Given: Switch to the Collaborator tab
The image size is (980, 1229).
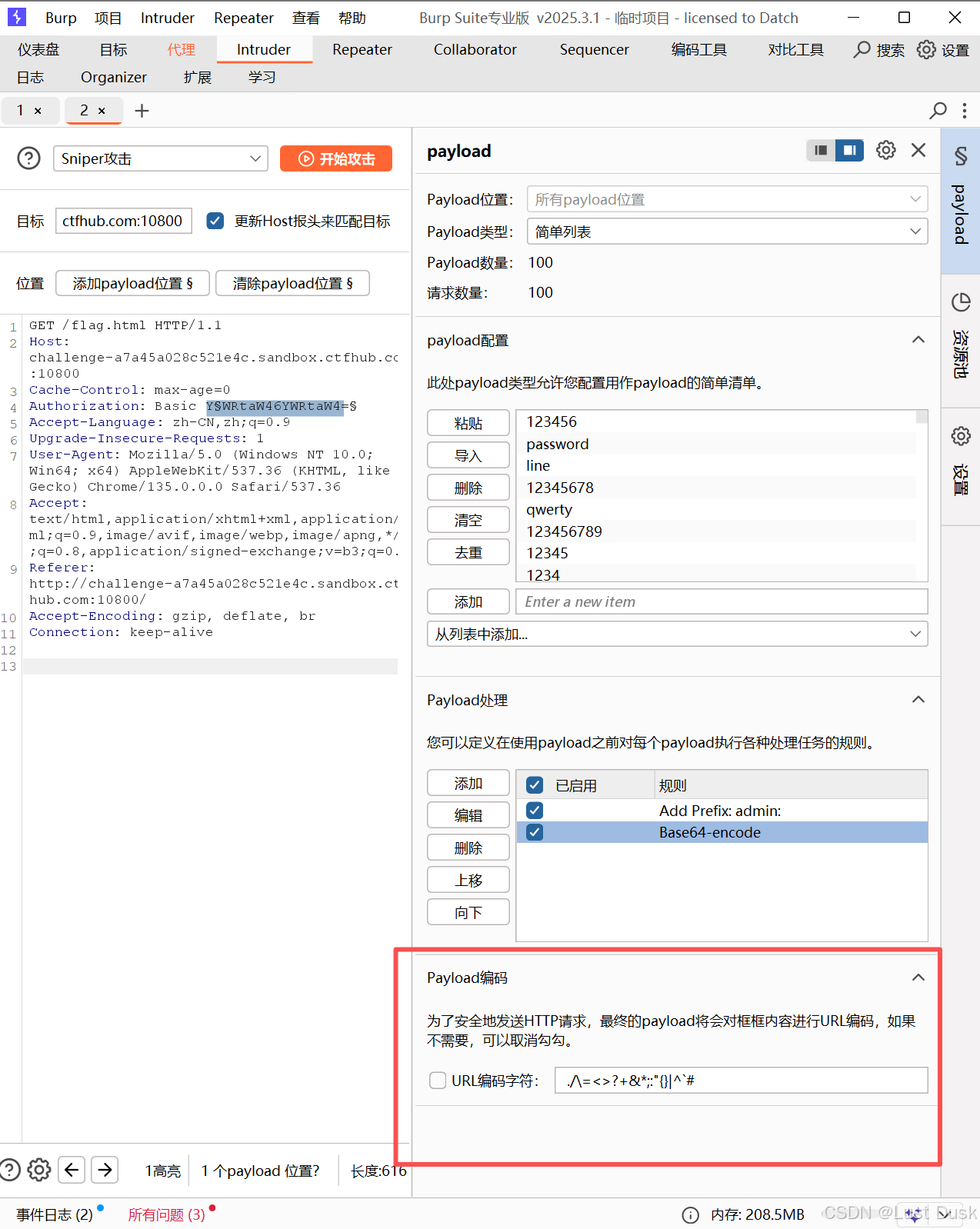Looking at the screenshot, I should click(475, 50).
